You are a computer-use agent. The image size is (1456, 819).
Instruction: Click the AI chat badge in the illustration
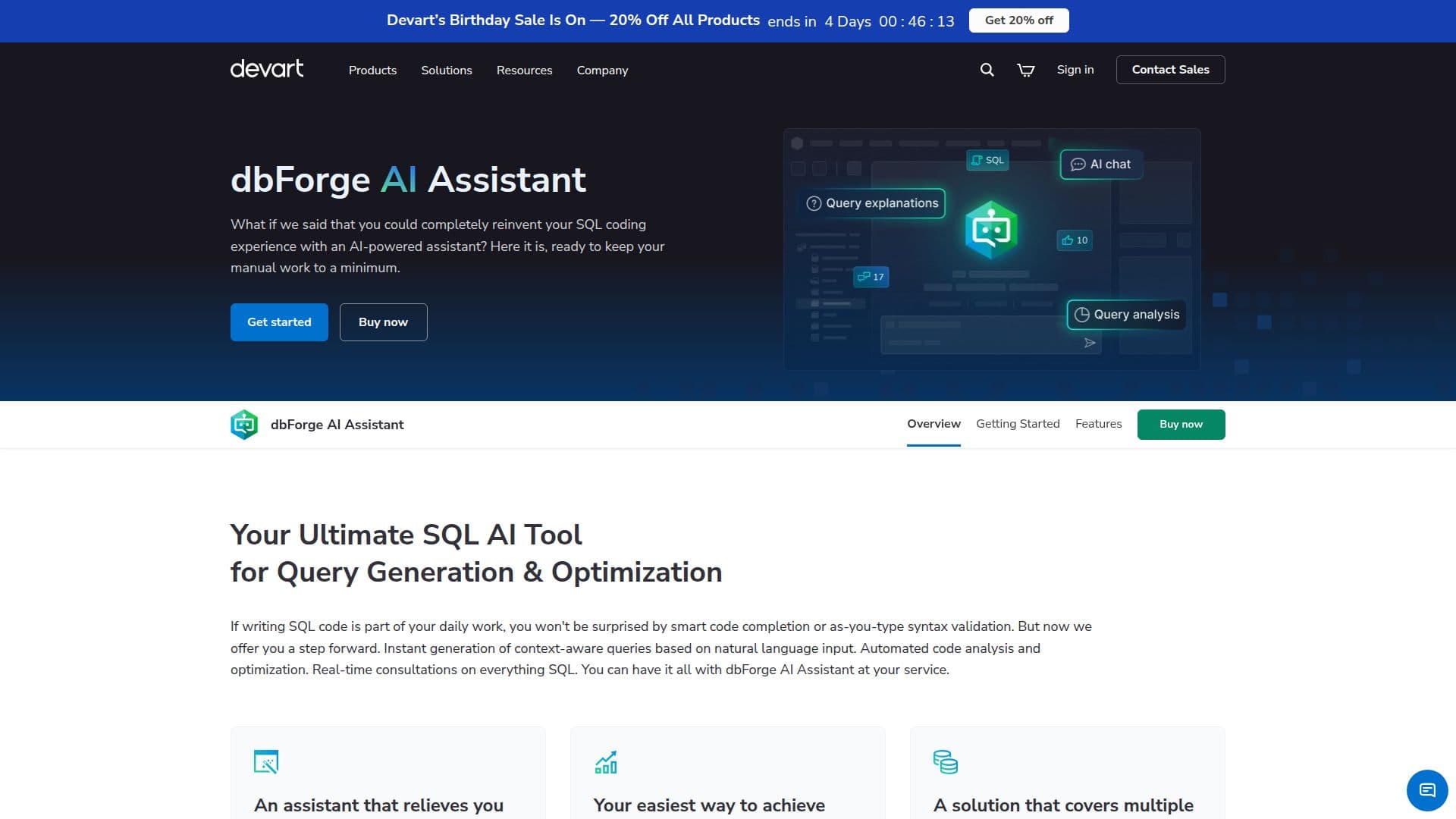(x=1101, y=165)
